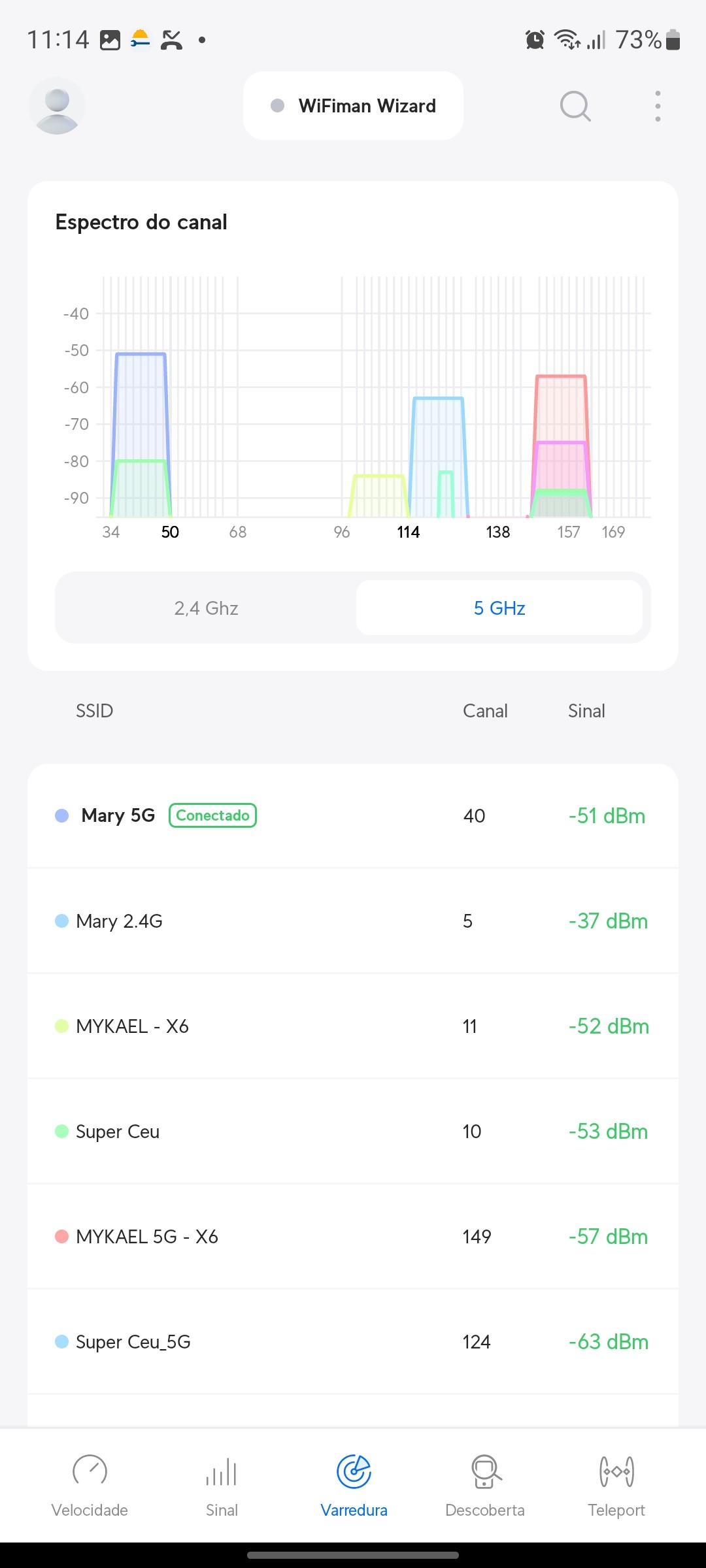The image size is (706, 1568).
Task: Tap the Conectado badge on Mary 5G
Action: pyautogui.click(x=212, y=815)
